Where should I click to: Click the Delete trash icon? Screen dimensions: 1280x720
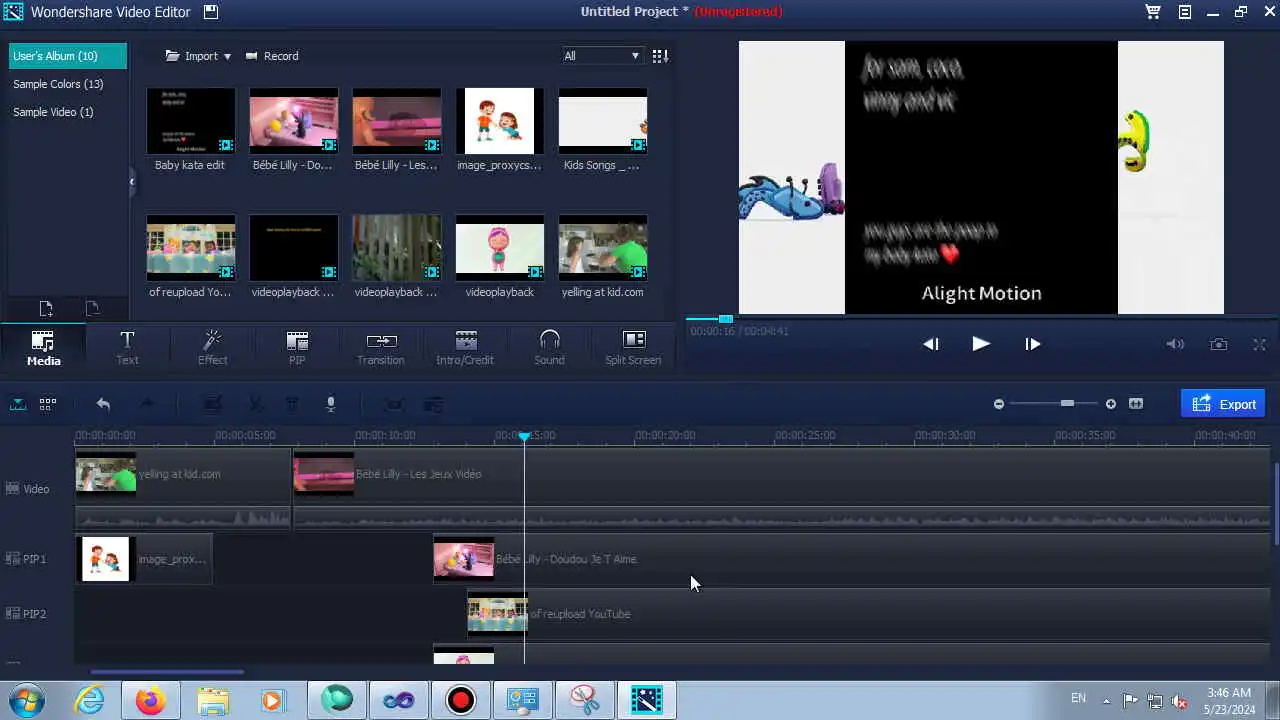(x=292, y=404)
